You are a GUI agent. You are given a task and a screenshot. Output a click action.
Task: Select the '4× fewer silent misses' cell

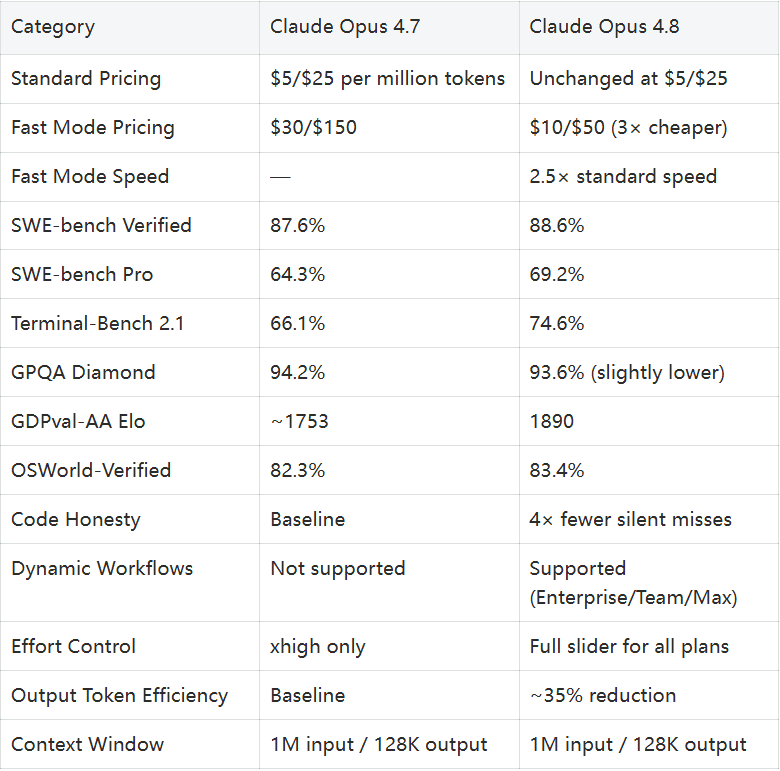coord(630,519)
